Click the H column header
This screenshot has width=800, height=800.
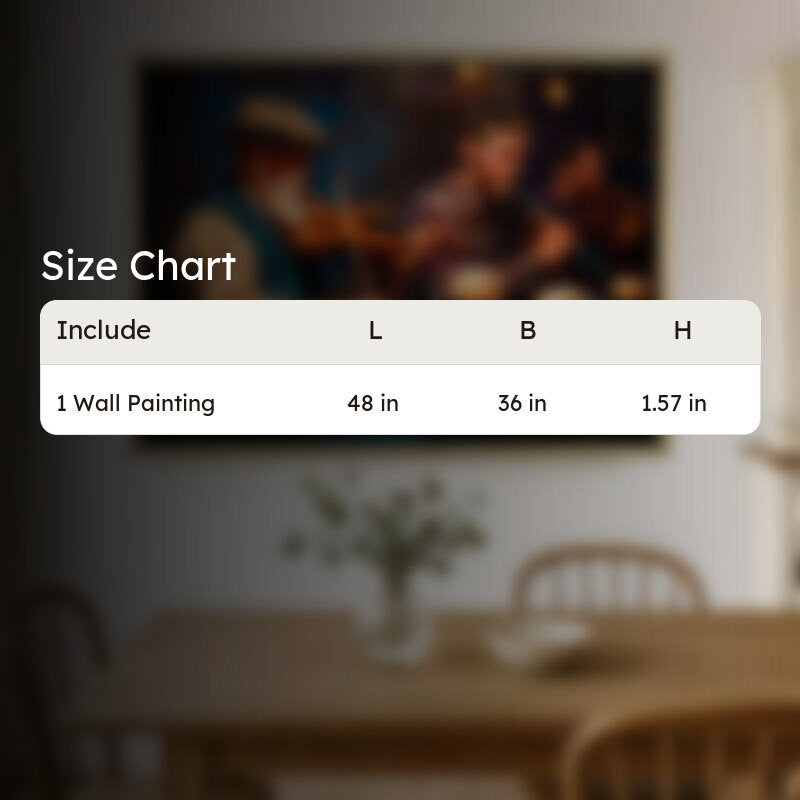tap(683, 331)
